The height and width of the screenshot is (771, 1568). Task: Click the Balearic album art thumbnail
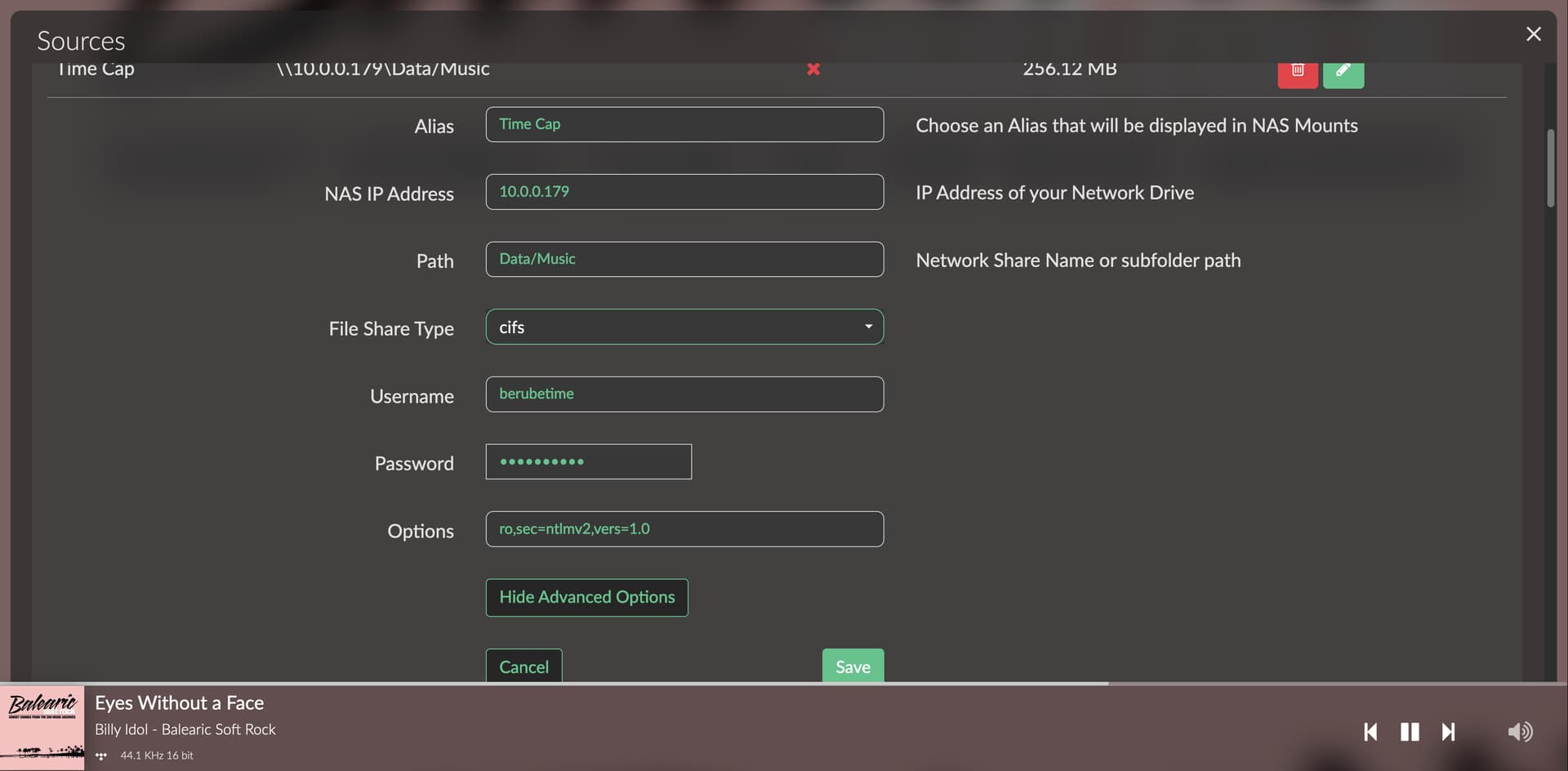42,728
